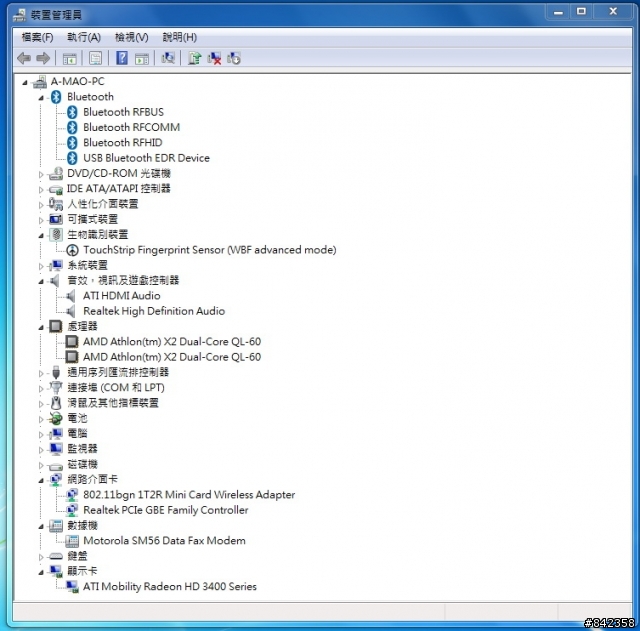Click the blue Help question-mark icon
640x631 pixels.
point(122,58)
